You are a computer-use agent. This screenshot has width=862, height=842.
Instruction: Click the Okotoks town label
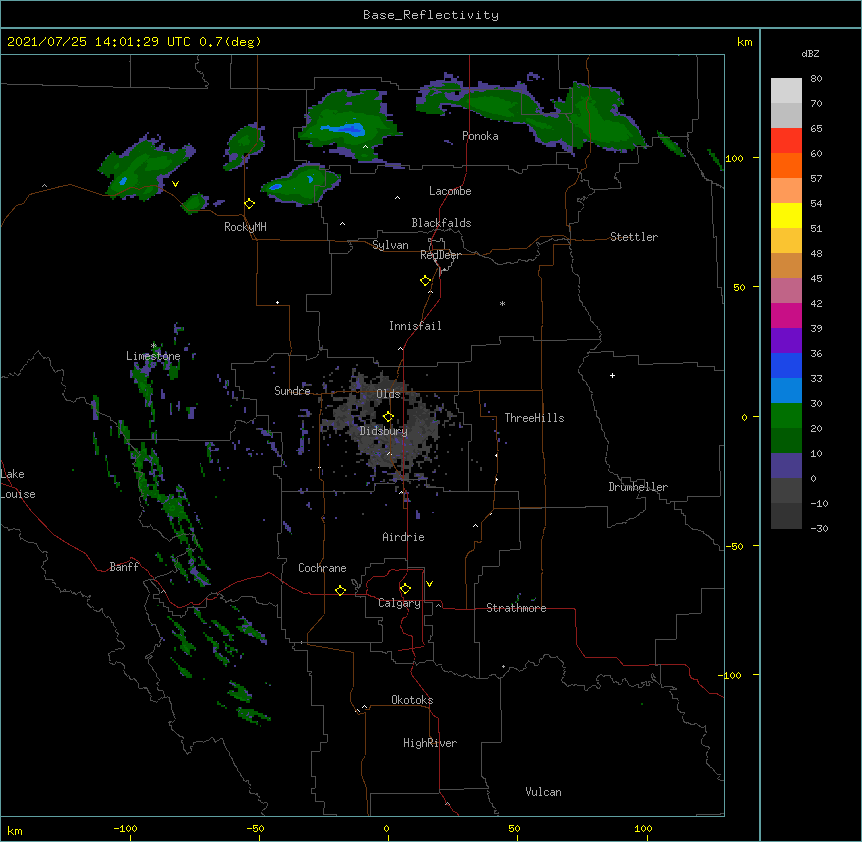(x=412, y=700)
